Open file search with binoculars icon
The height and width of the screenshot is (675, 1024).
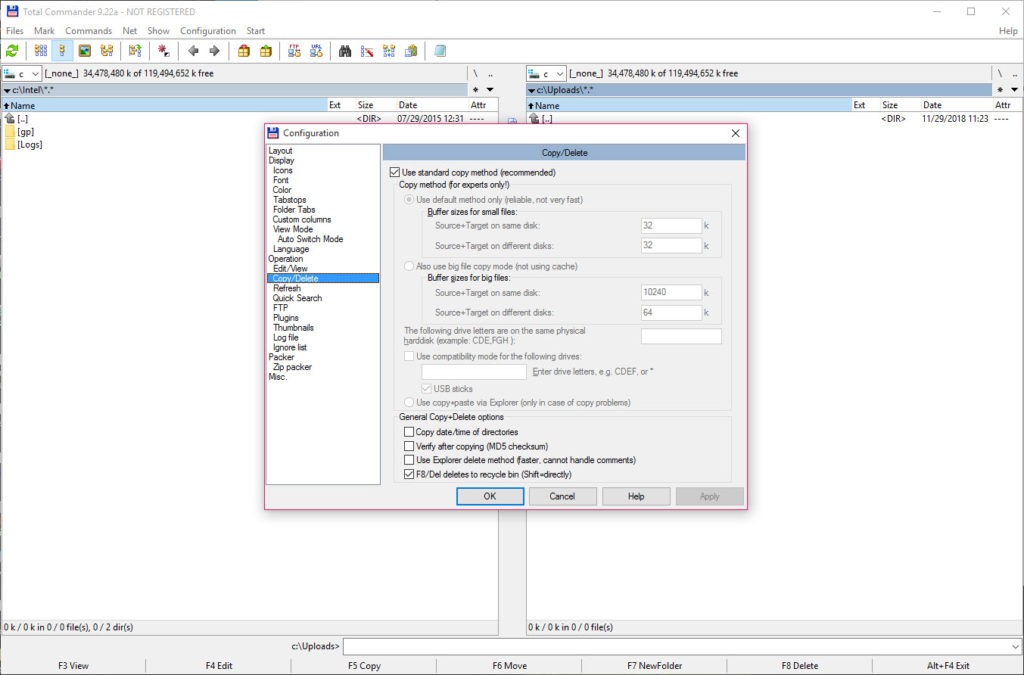345,51
